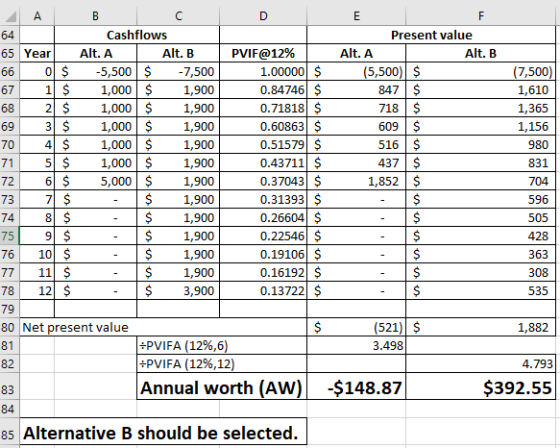Click the 1,156 present value cell
The width and height of the screenshot is (560, 448).
481,126
